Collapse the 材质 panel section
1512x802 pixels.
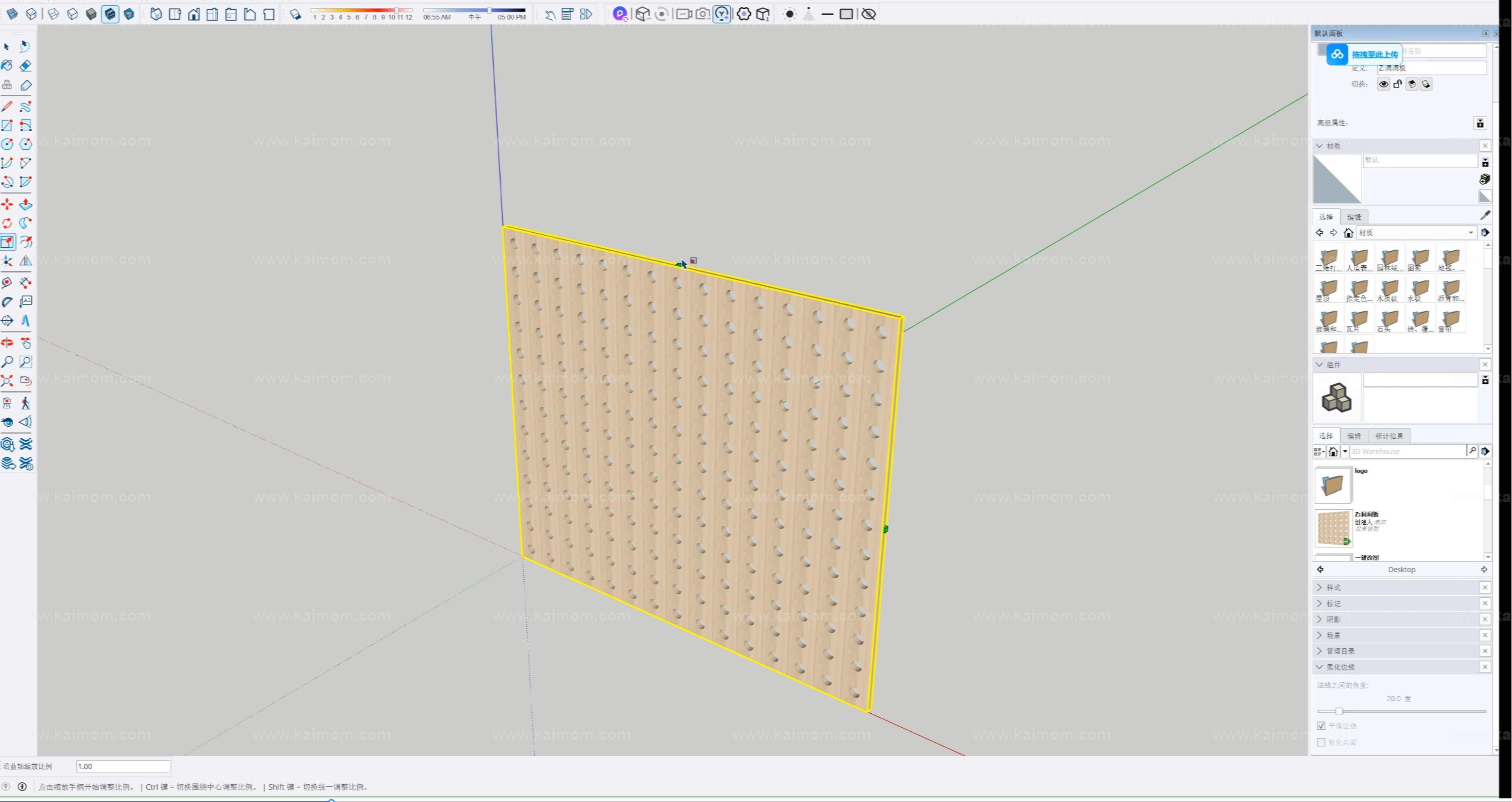pyautogui.click(x=1319, y=146)
